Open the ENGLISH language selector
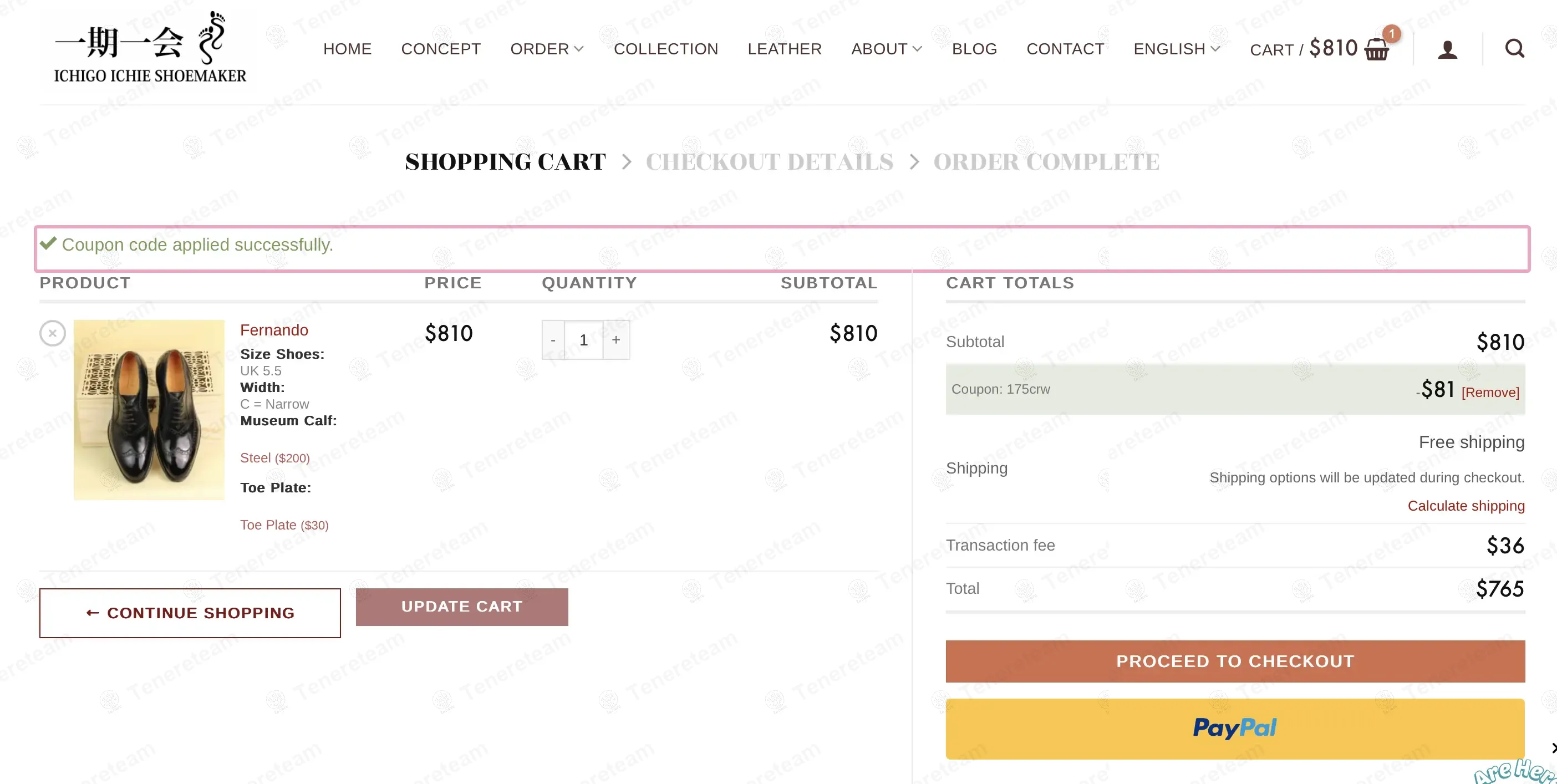This screenshot has width=1557, height=784. pyautogui.click(x=1176, y=49)
